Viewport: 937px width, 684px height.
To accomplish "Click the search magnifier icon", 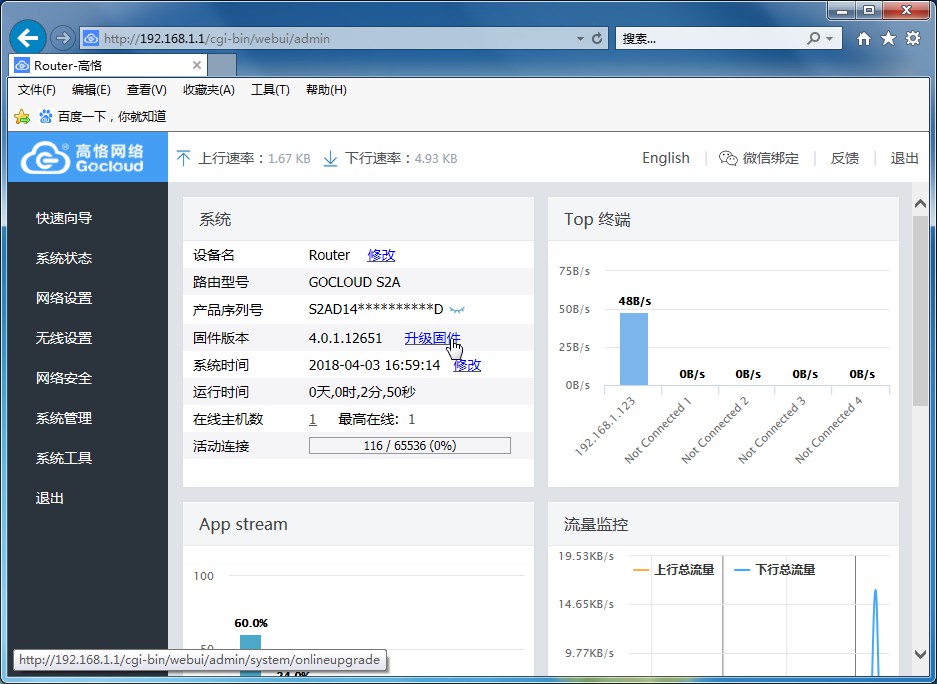I will [813, 39].
